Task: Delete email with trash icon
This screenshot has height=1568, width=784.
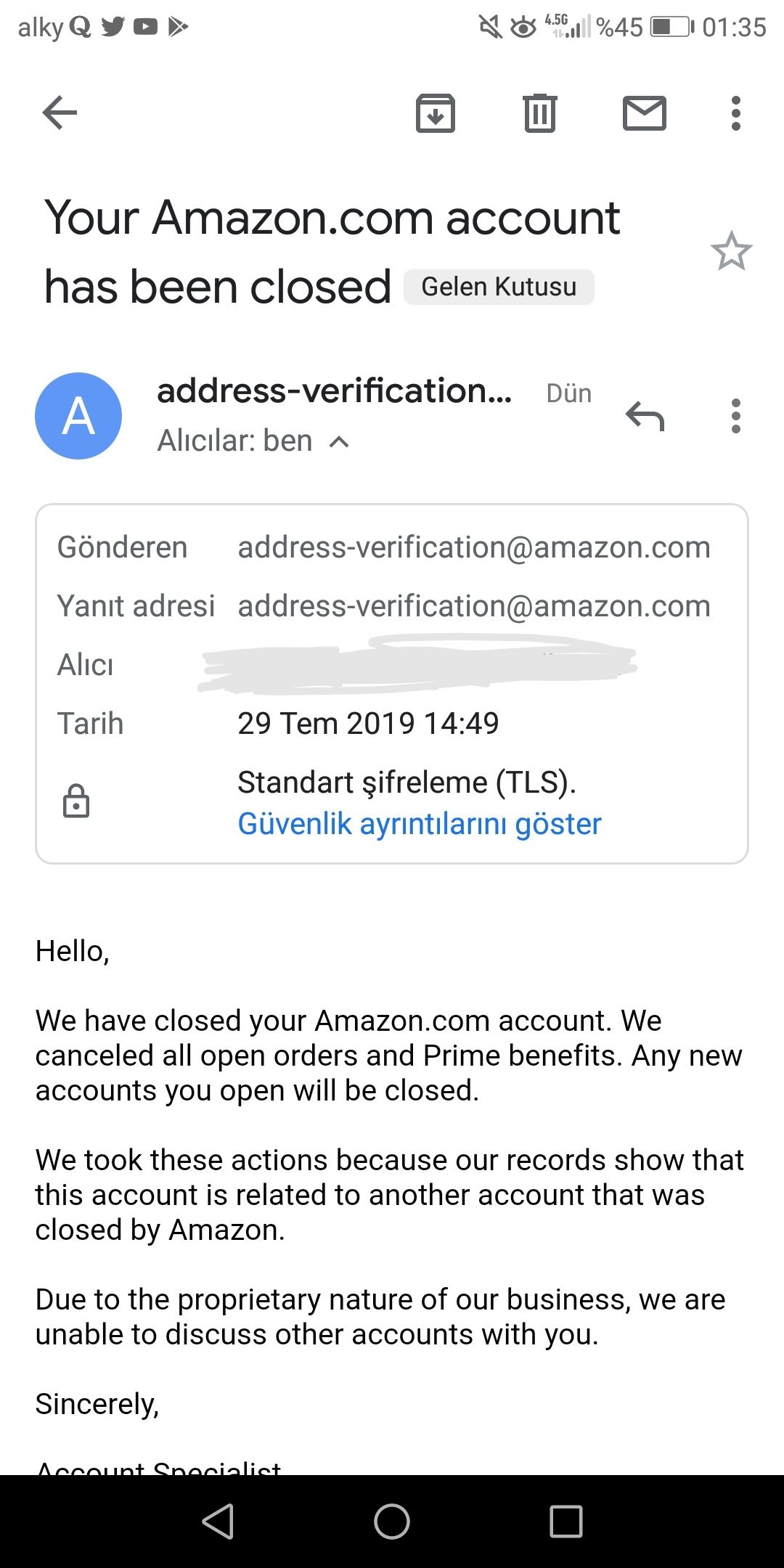Action: click(x=539, y=113)
